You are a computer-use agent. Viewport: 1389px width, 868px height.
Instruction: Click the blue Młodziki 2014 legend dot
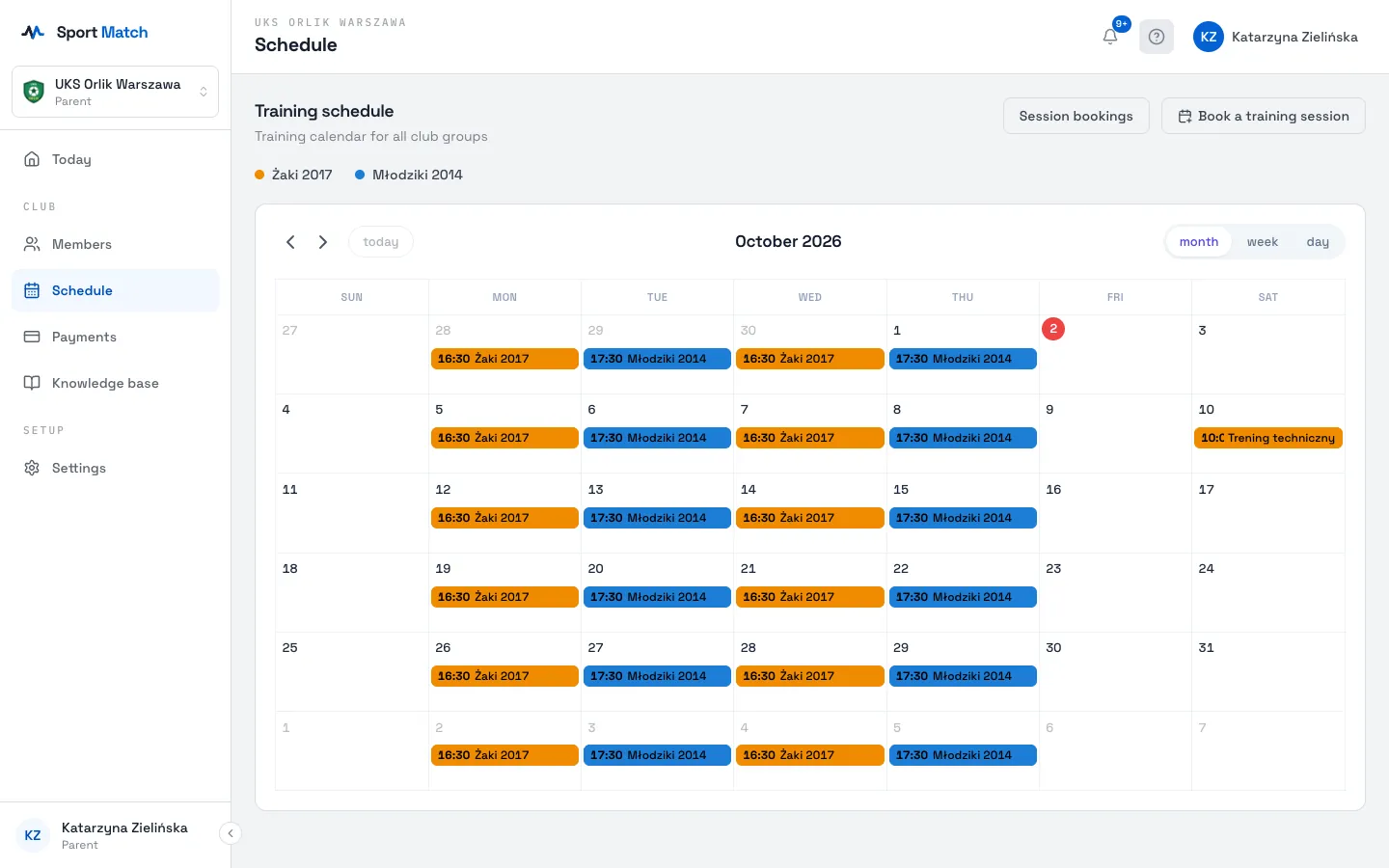[x=360, y=175]
